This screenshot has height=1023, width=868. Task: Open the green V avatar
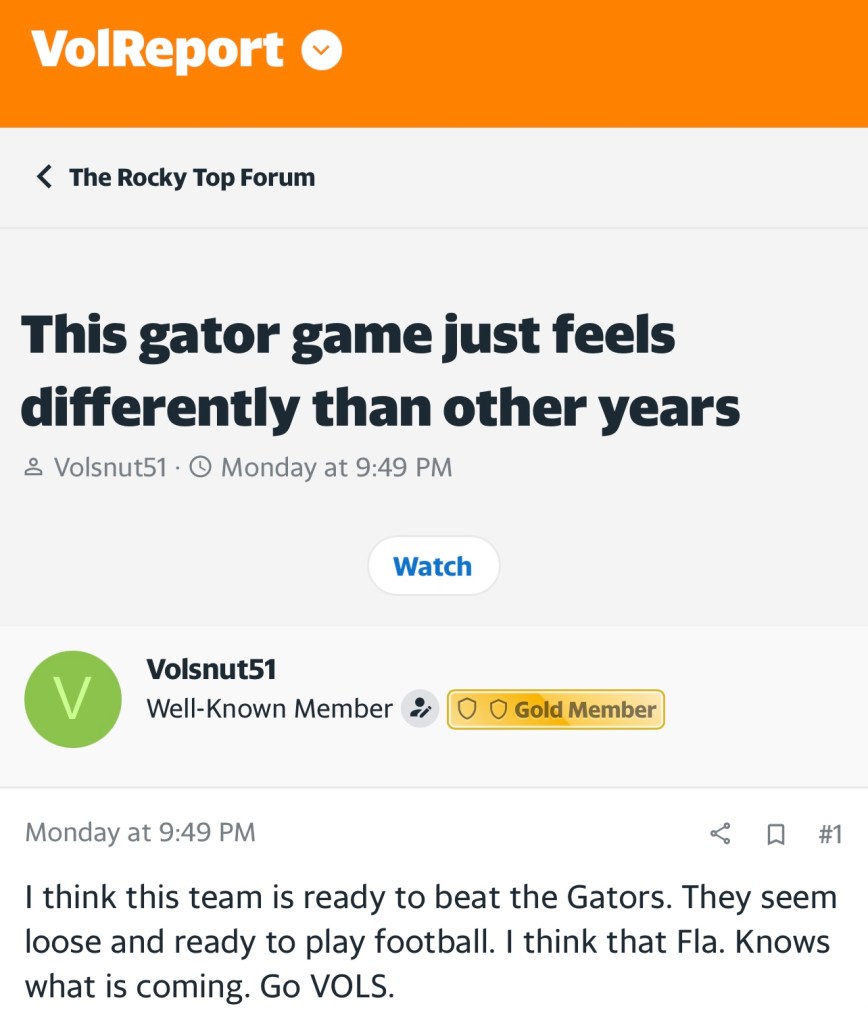click(73, 699)
